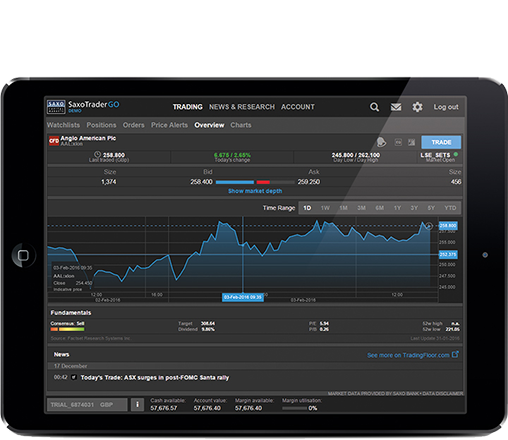Click the 17 December news date header
The width and height of the screenshot is (508, 440).
coord(70,366)
